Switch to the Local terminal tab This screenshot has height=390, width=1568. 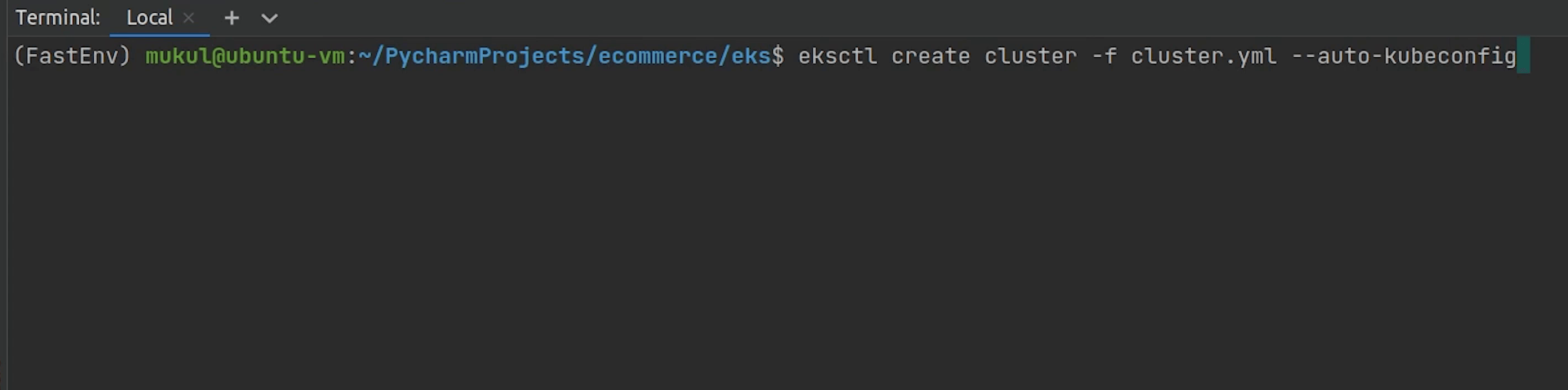point(149,18)
